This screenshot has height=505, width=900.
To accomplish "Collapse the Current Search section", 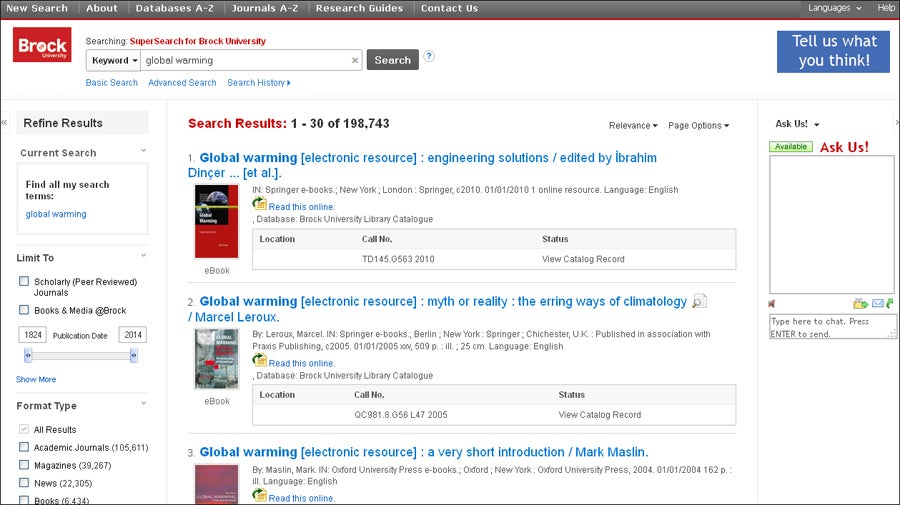I will coord(143,151).
